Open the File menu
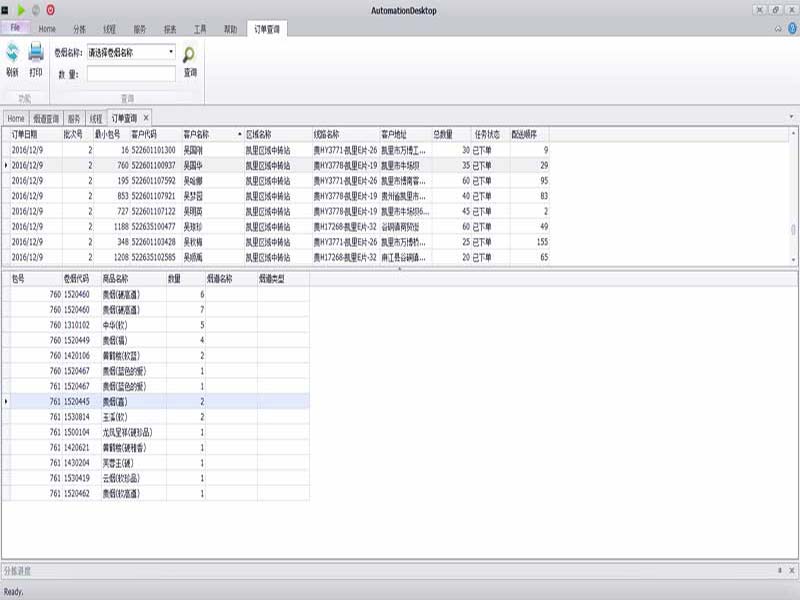Image resolution: width=800 pixels, height=600 pixels. tap(15, 28)
